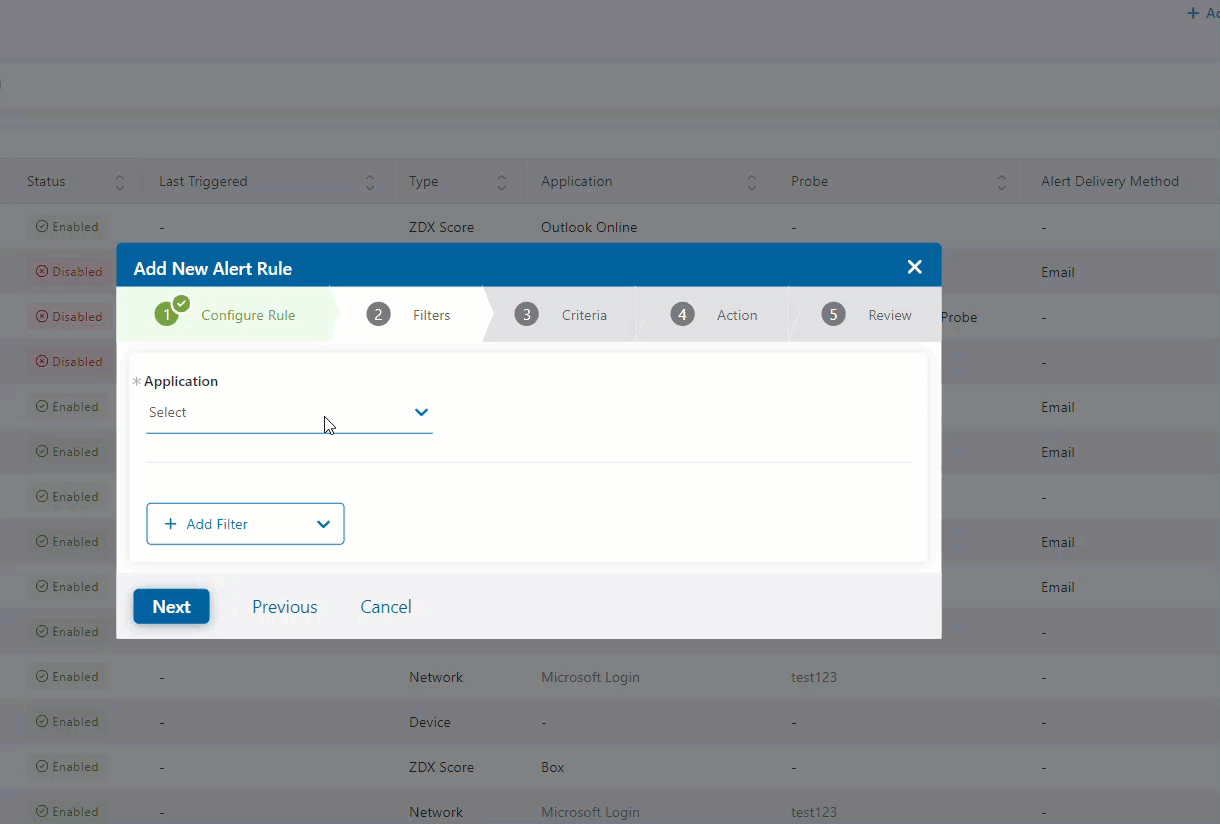Open the Application Select dropdown
The image size is (1220, 824).
pyautogui.click(x=421, y=412)
